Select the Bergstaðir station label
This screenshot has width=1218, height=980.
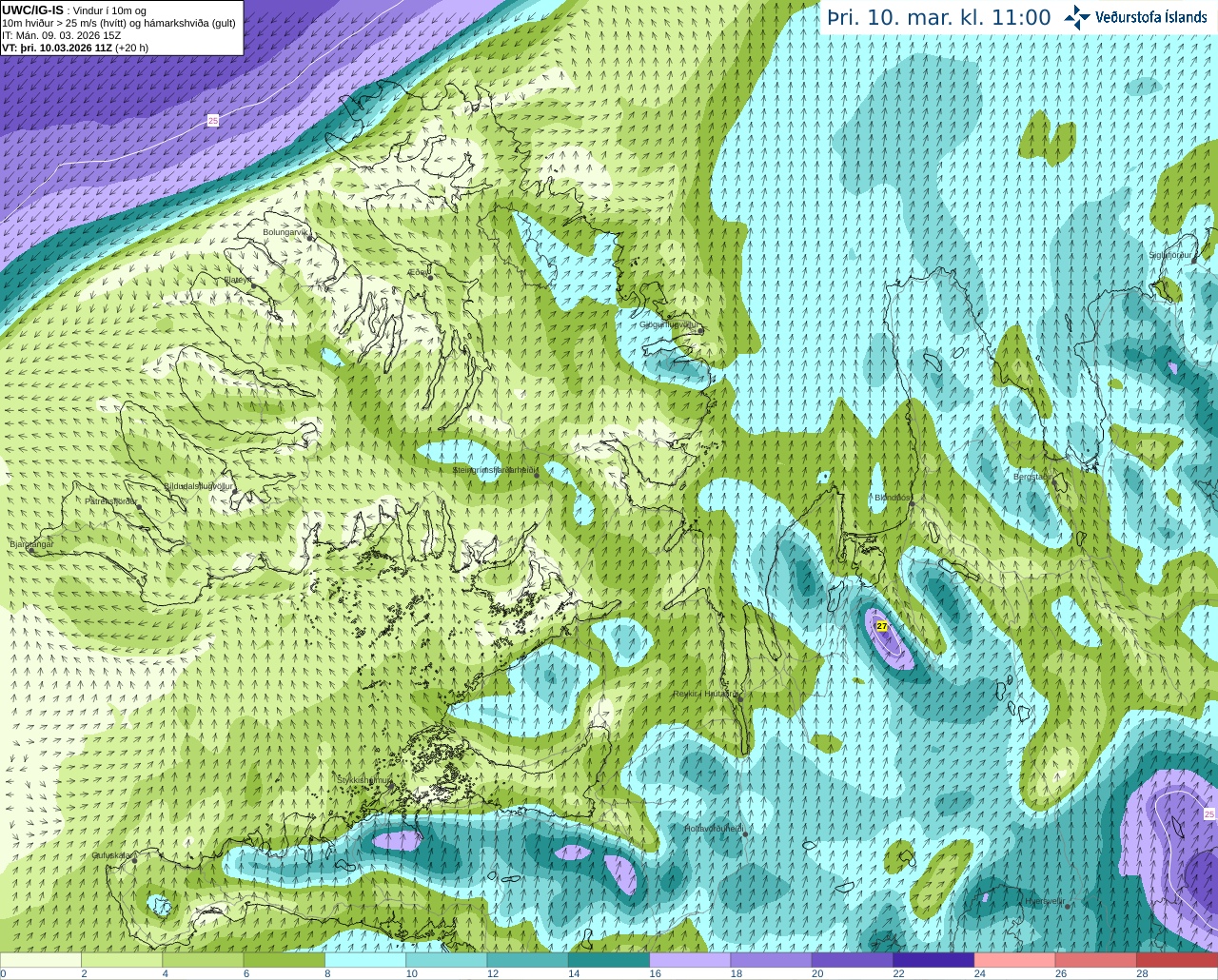tap(1031, 476)
